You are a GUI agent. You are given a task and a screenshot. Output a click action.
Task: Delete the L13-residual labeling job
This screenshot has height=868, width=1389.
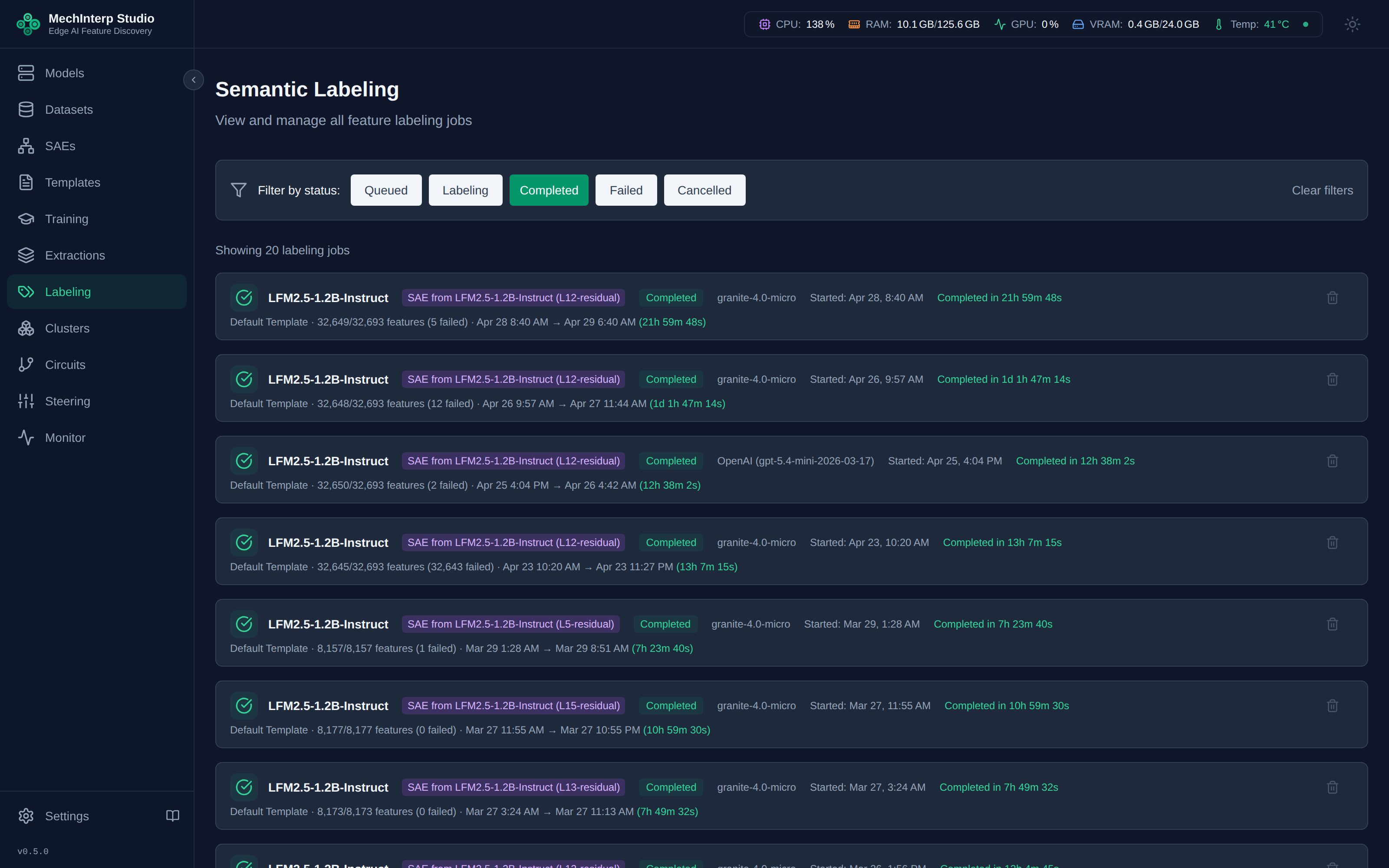tap(1332, 787)
